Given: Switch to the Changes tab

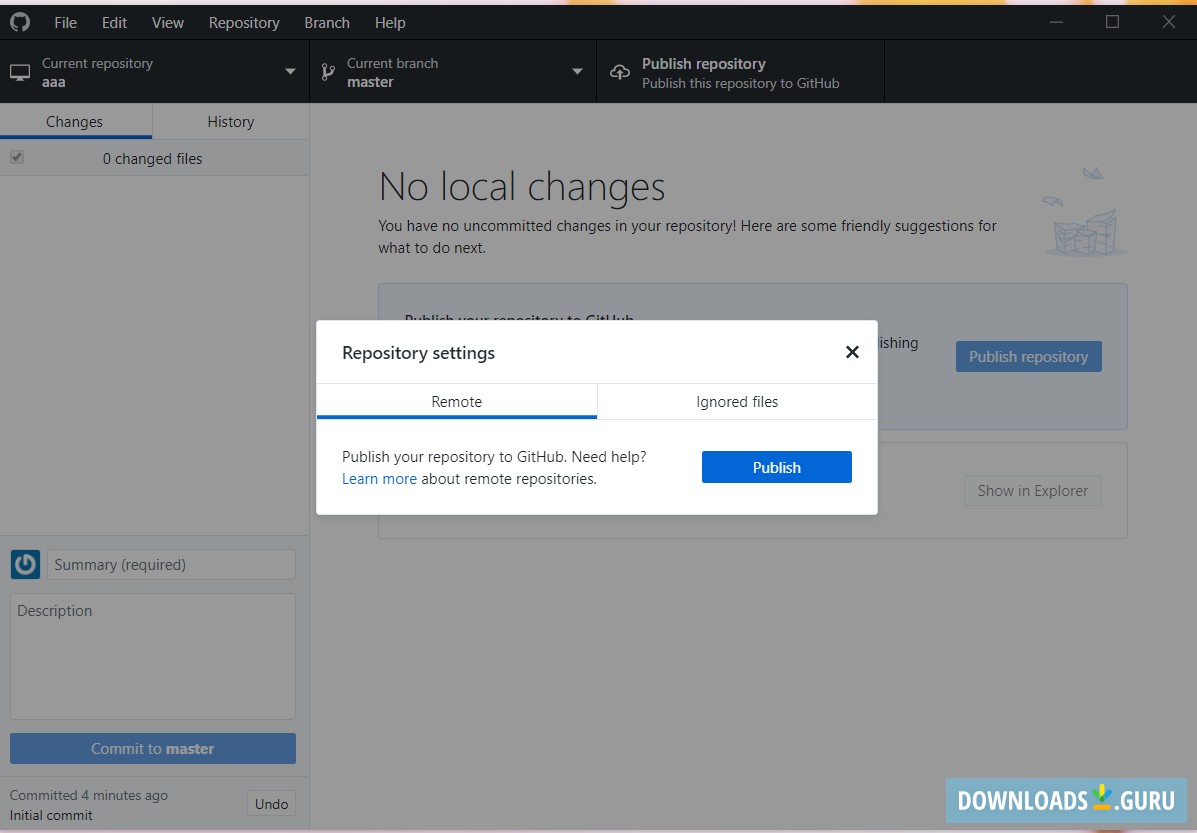Looking at the screenshot, I should [x=75, y=121].
